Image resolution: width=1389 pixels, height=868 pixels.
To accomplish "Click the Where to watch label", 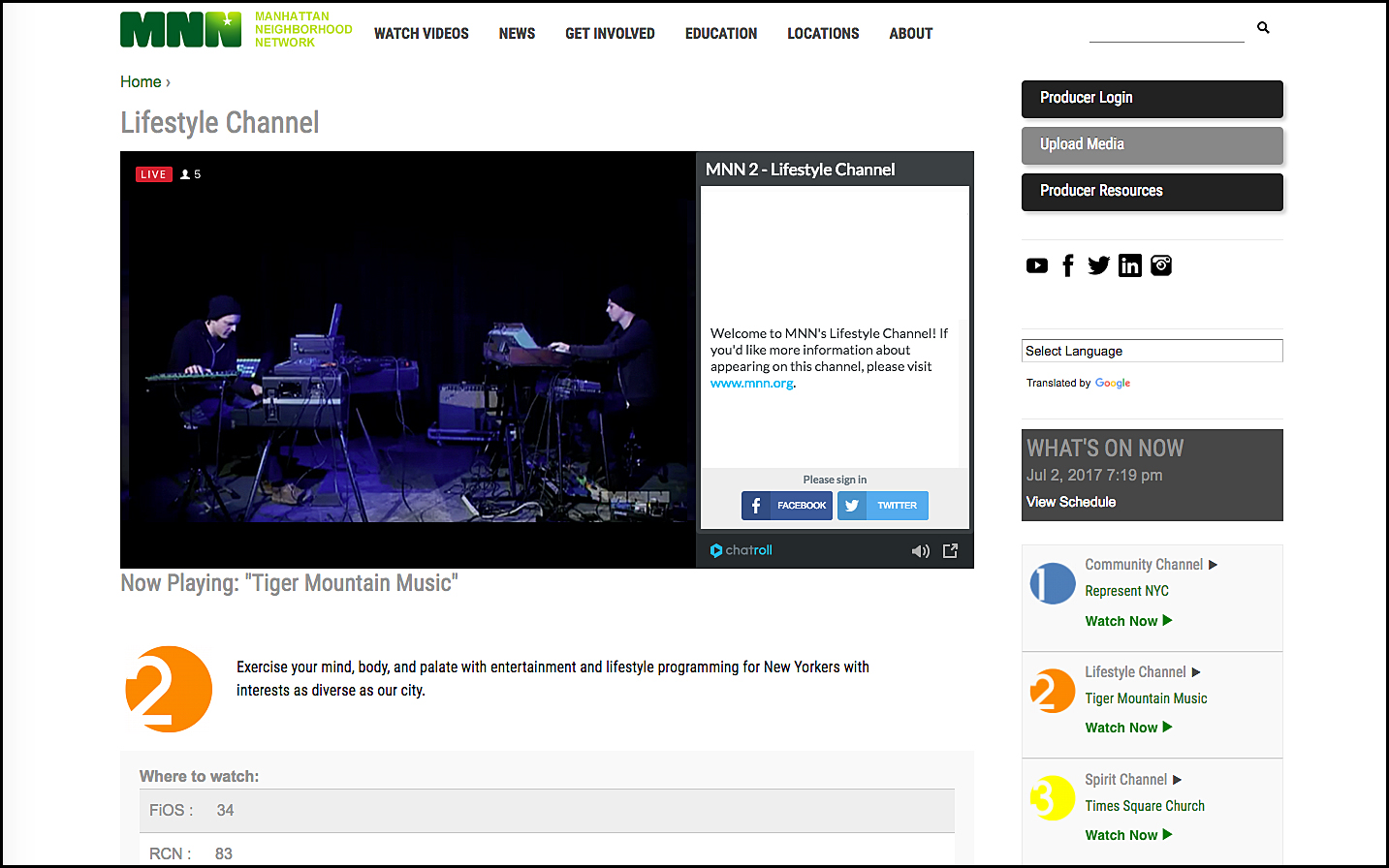I will [x=199, y=777].
